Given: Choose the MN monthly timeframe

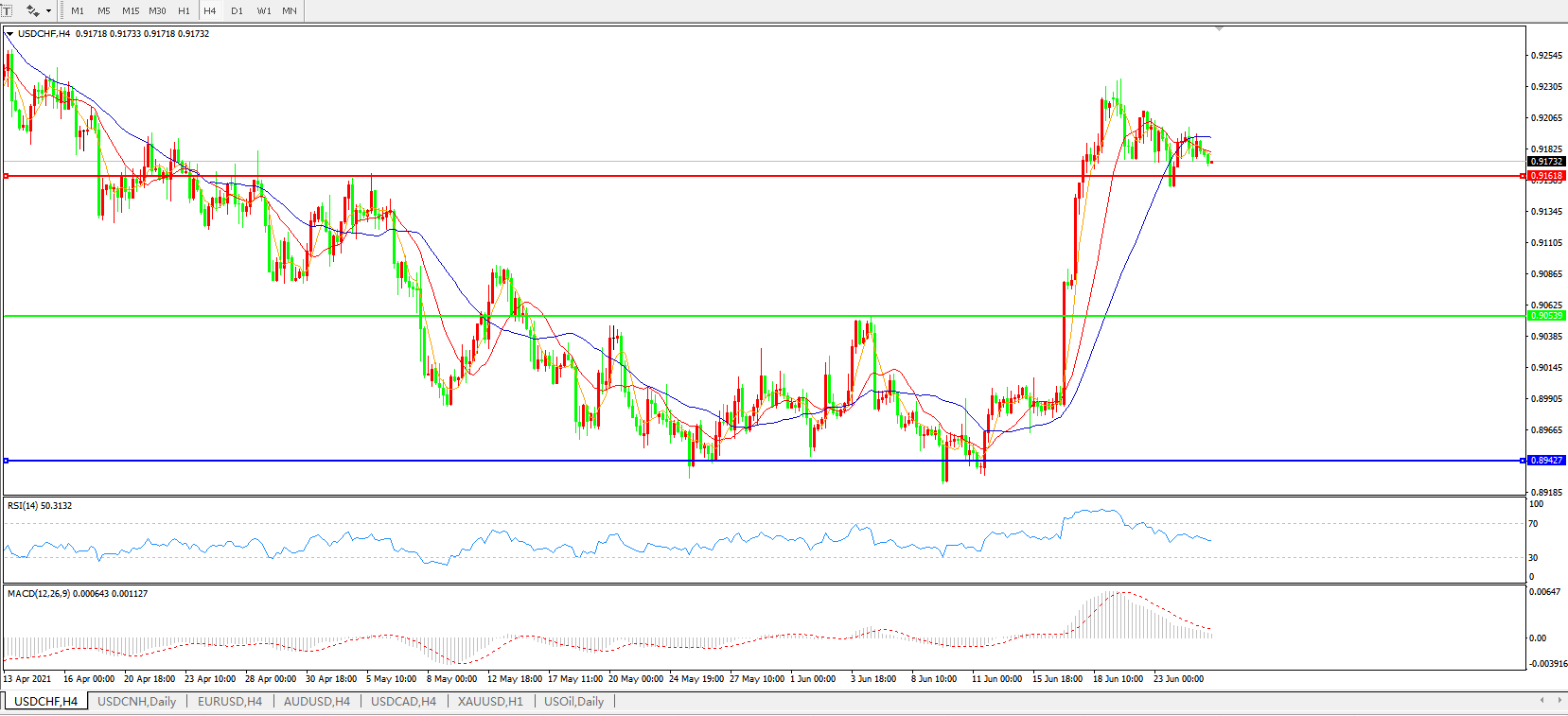Looking at the screenshot, I should pos(290,11).
